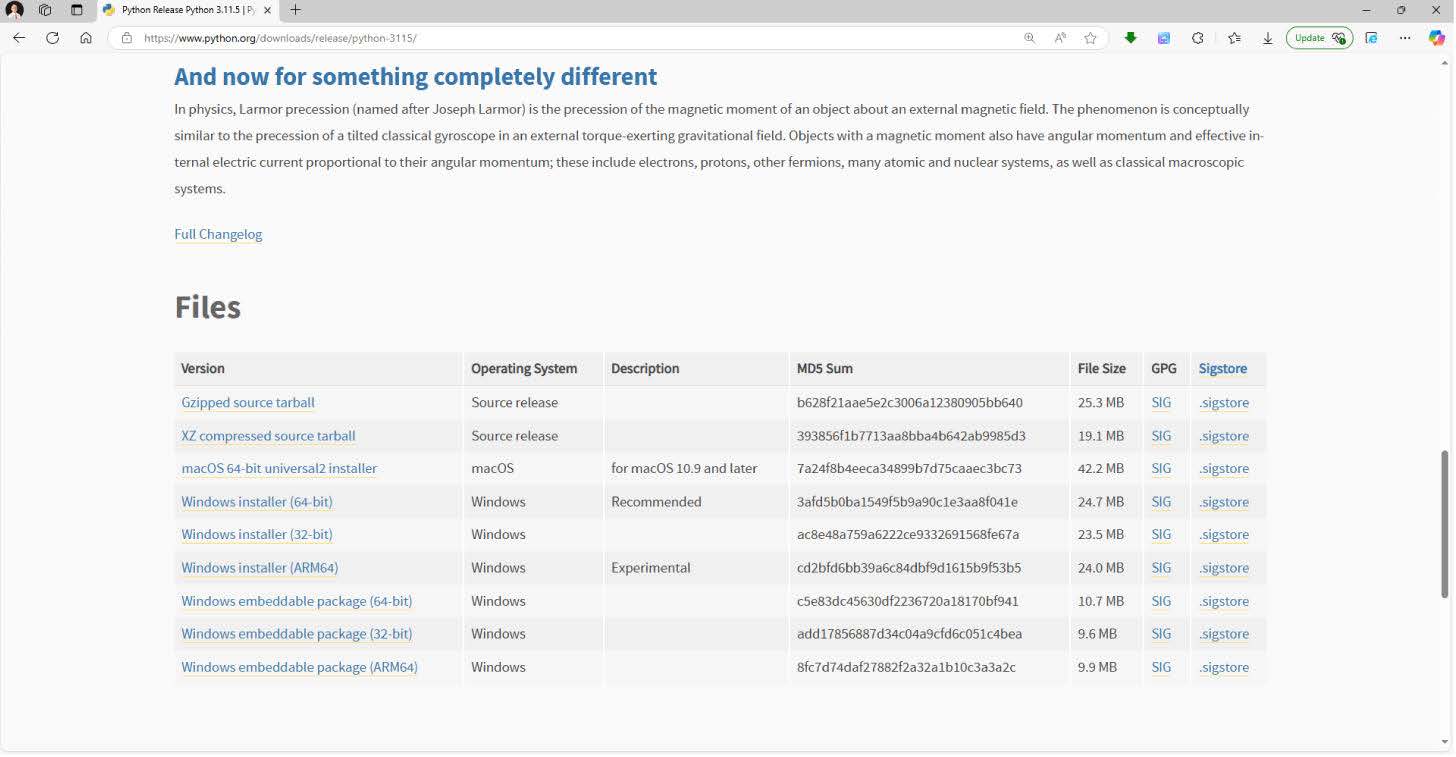Add this page to favorites star

1090,38
